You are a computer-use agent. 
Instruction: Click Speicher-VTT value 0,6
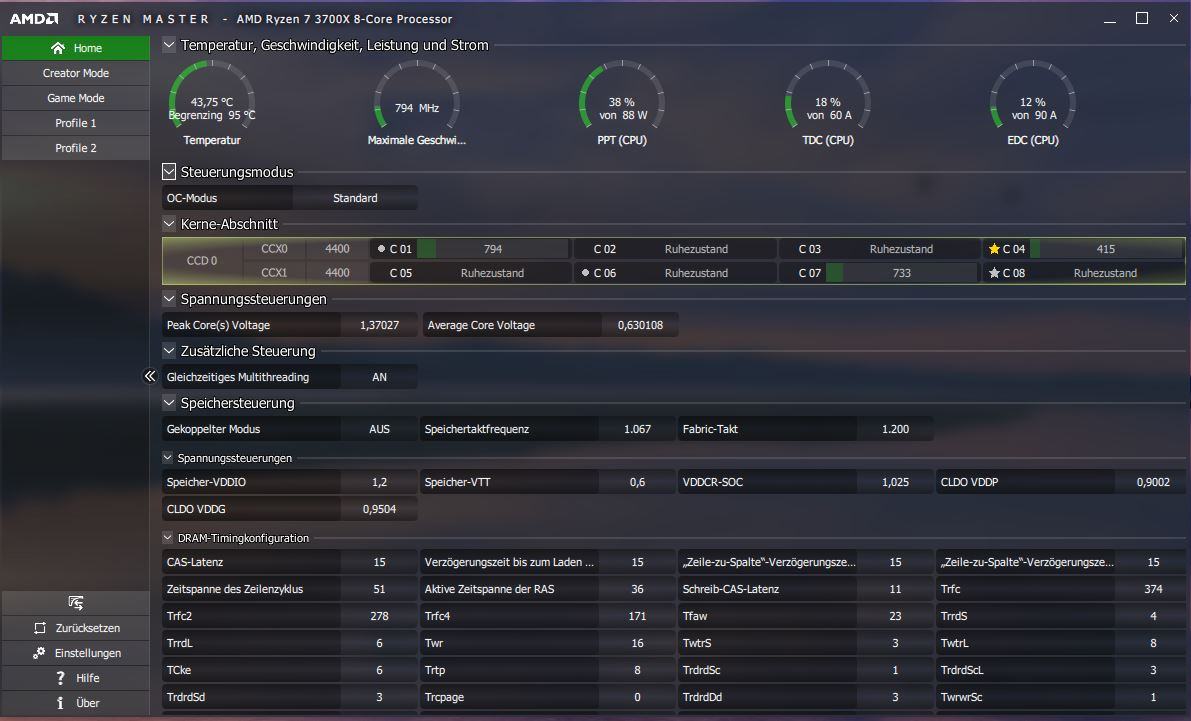[637, 482]
